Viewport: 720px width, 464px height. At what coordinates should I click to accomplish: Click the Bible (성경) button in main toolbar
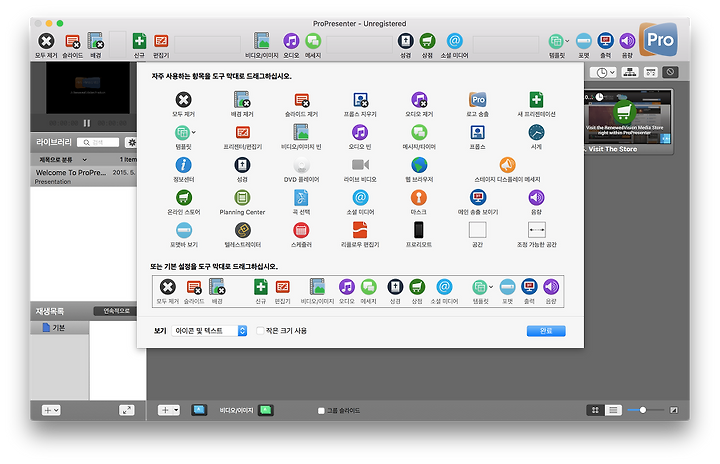405,45
